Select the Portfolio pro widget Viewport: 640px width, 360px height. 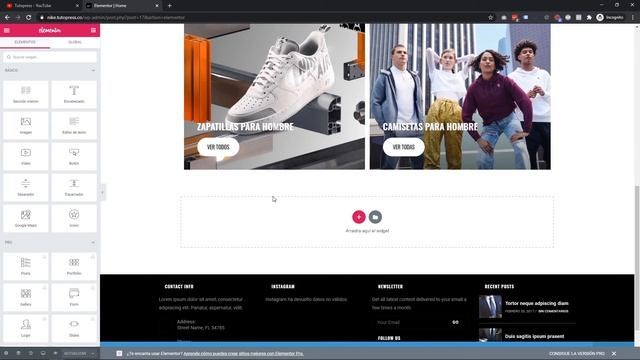(74, 266)
